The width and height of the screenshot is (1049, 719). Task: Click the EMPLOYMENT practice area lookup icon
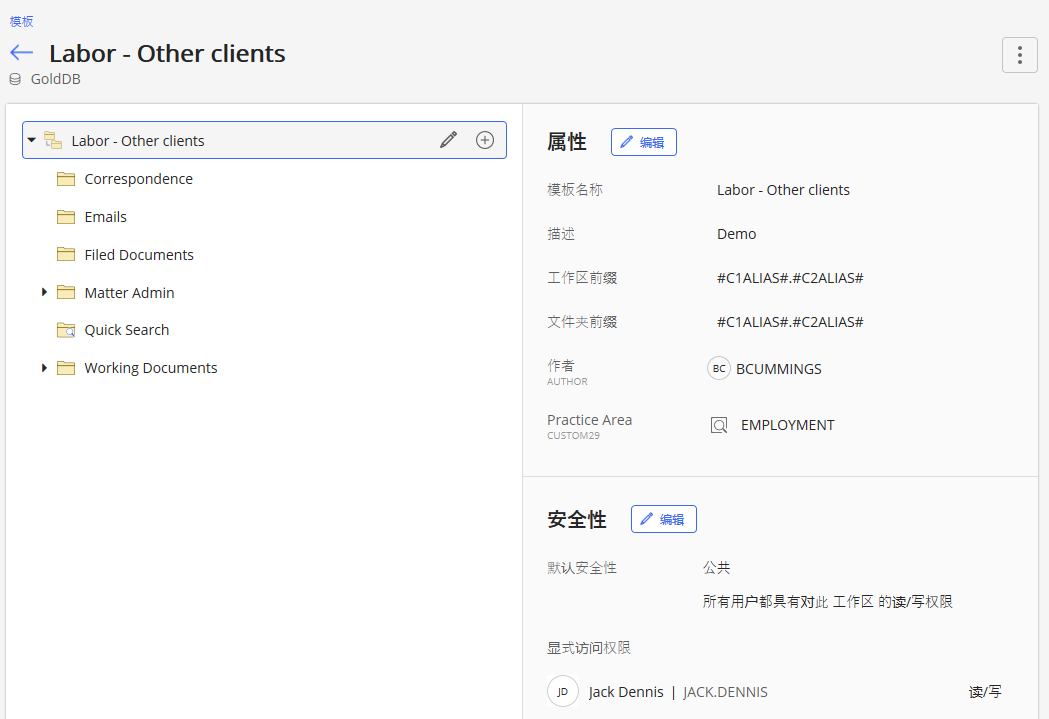719,425
